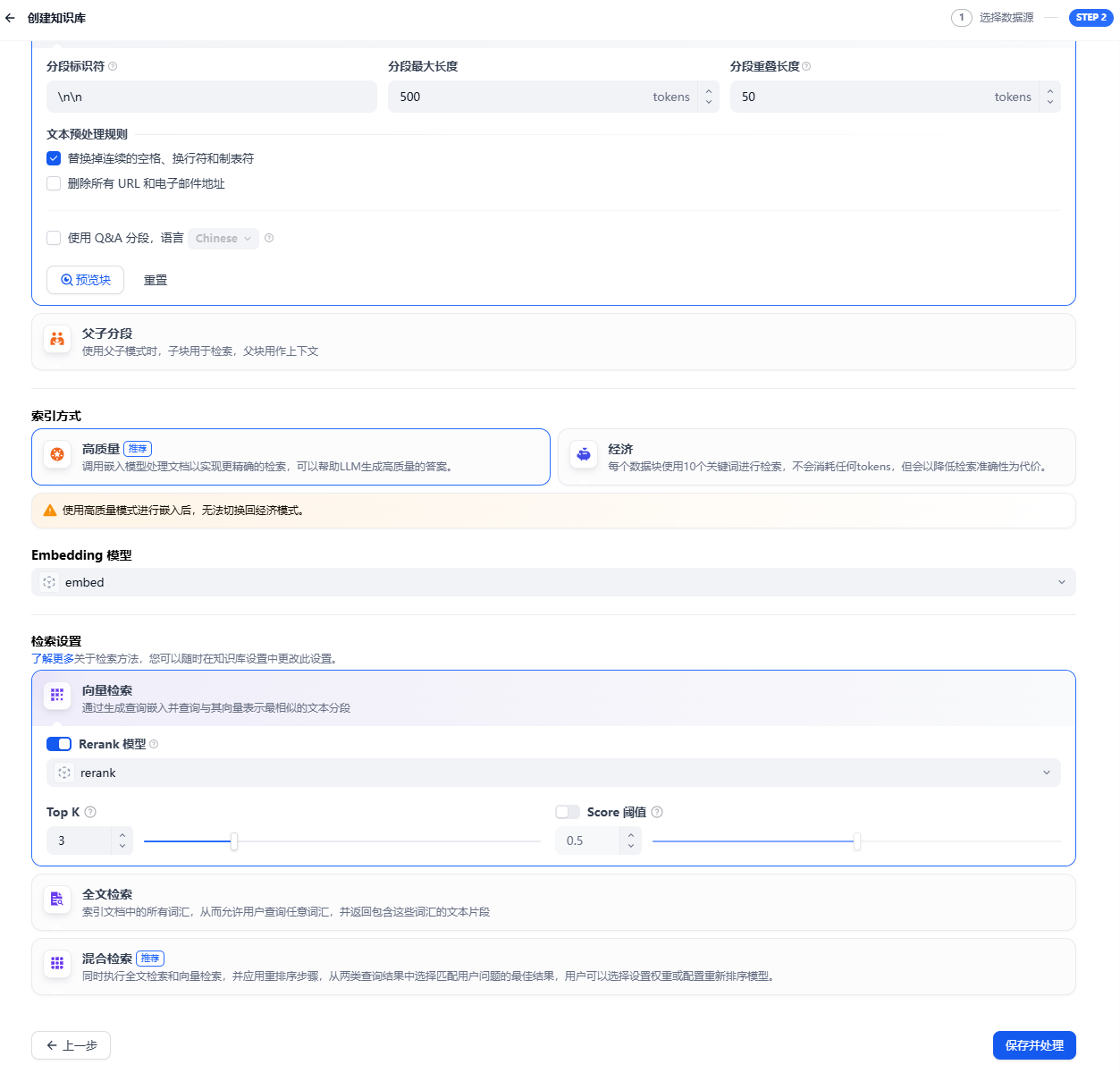1120x1073 pixels.
Task: Click the 全文检索 icon
Action: [57, 900]
